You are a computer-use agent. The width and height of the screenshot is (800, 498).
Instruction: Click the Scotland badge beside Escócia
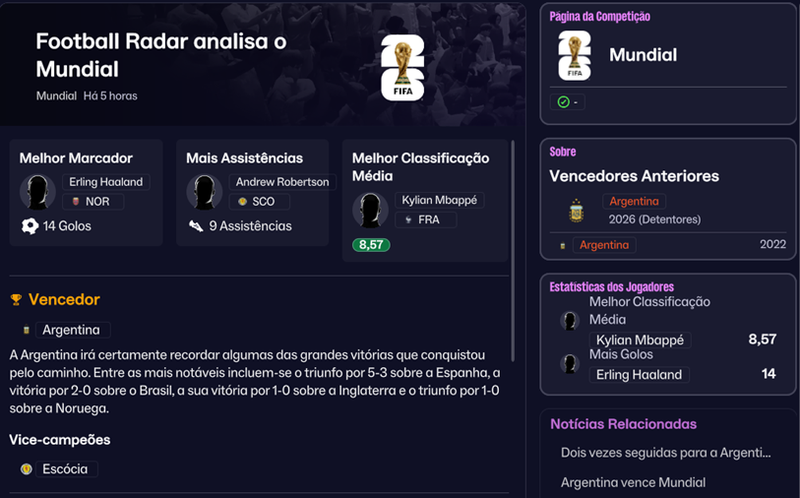26,469
